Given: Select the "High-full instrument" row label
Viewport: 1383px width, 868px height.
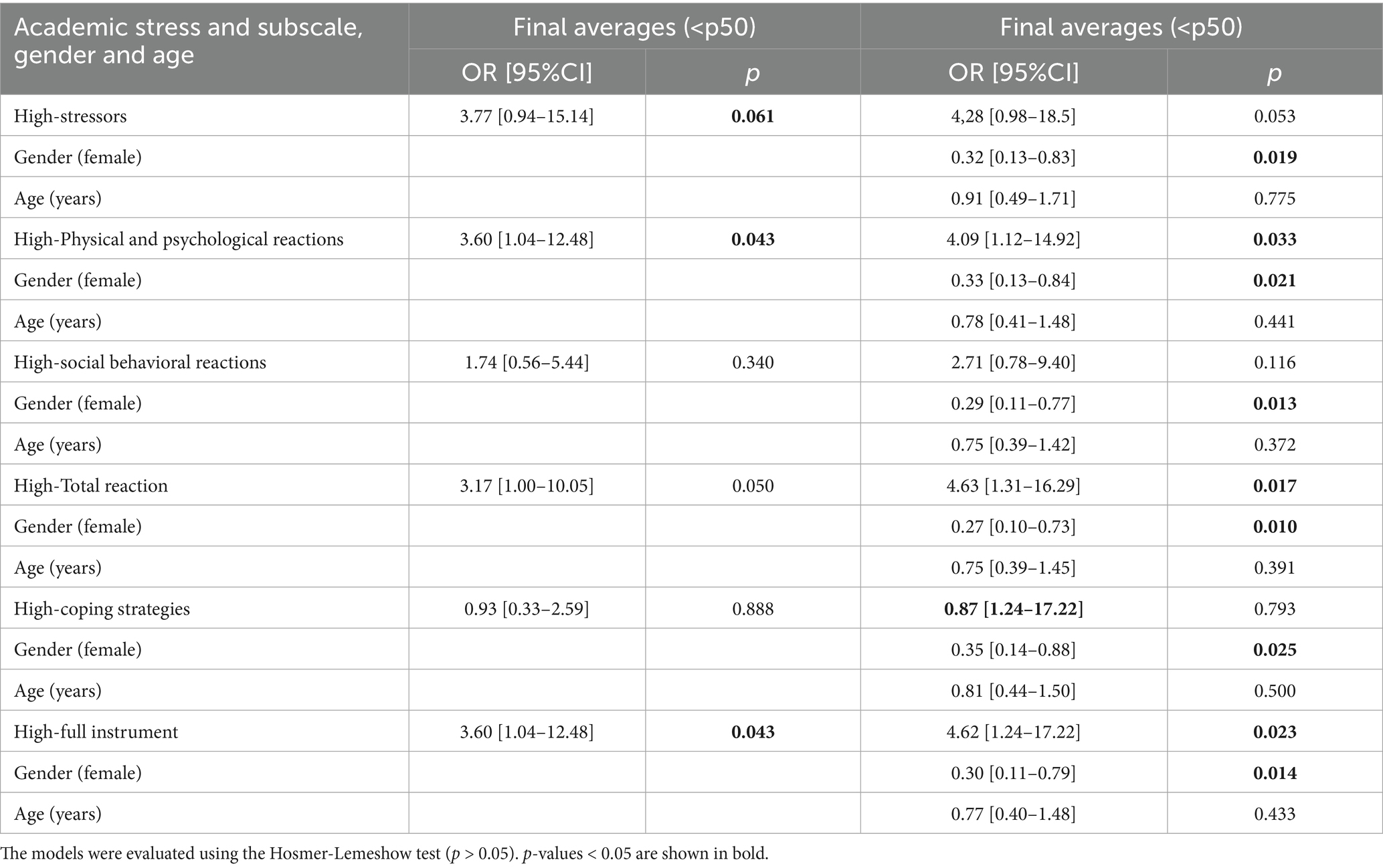Looking at the screenshot, I should (x=96, y=732).
